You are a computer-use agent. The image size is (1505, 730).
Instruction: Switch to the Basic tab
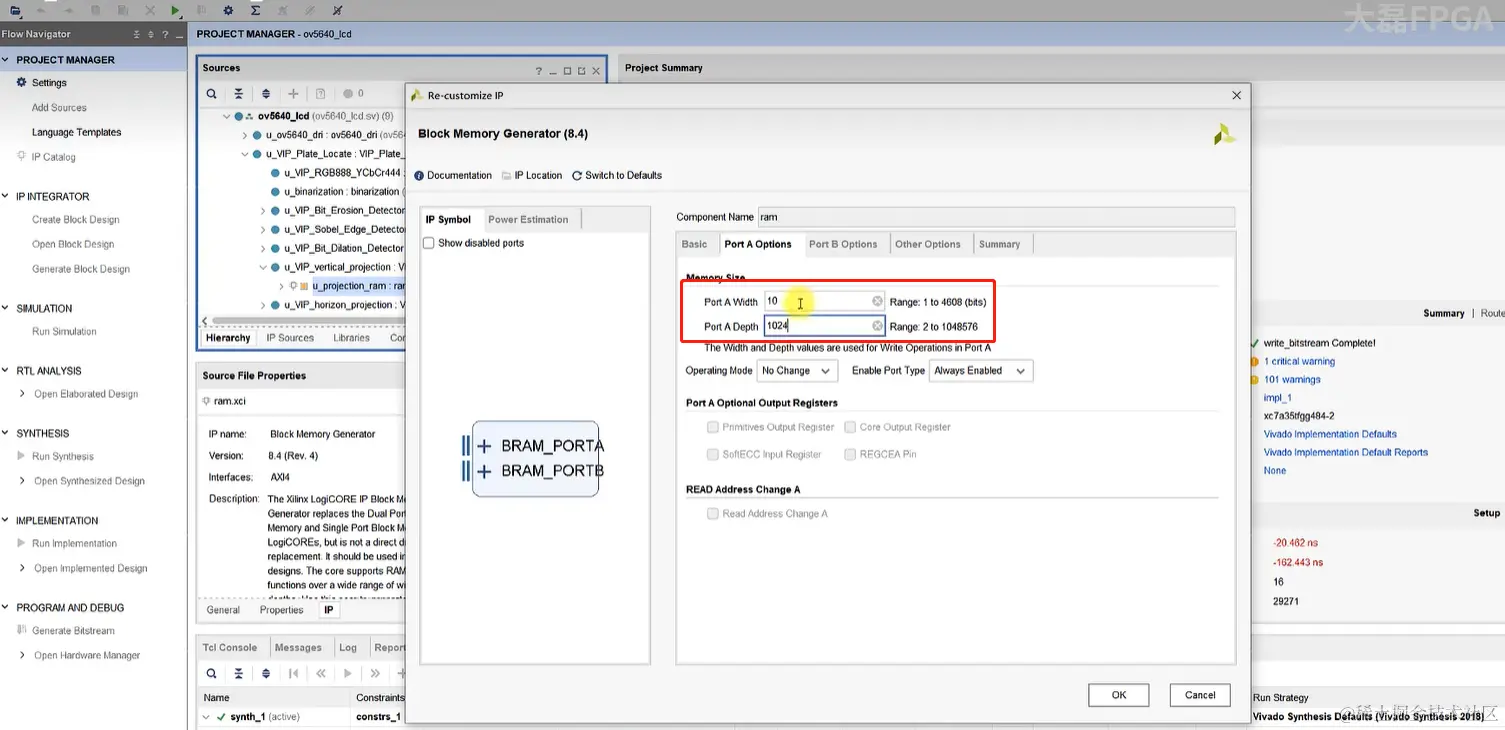pos(695,244)
